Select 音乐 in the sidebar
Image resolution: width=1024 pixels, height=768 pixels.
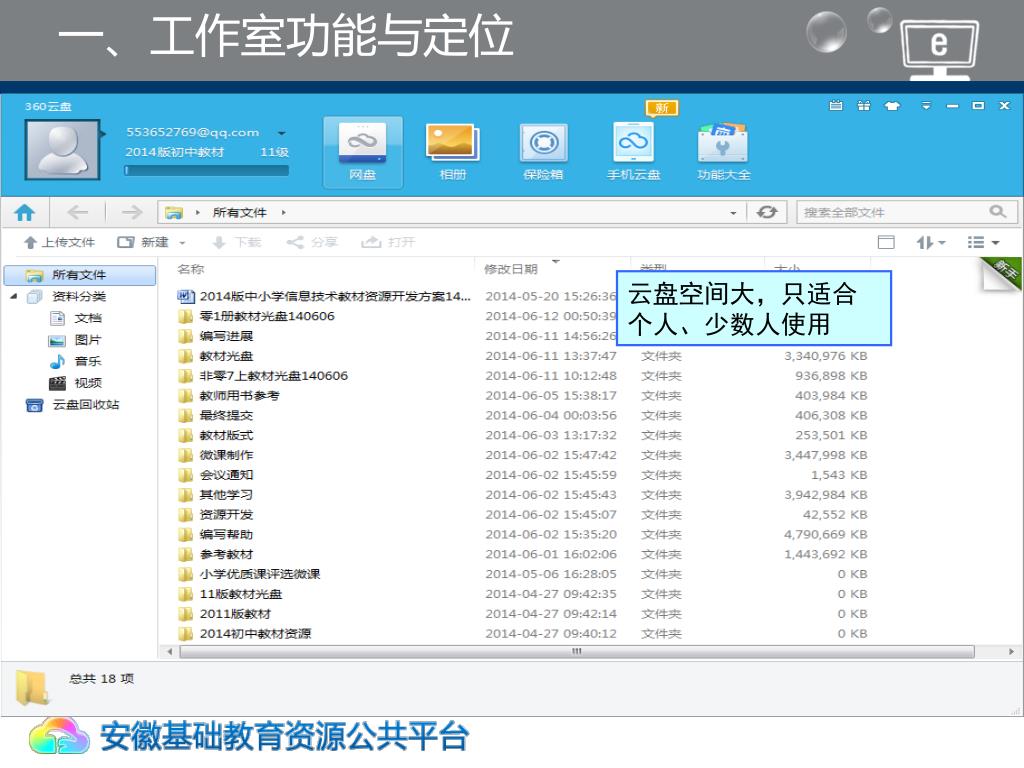tap(76, 361)
